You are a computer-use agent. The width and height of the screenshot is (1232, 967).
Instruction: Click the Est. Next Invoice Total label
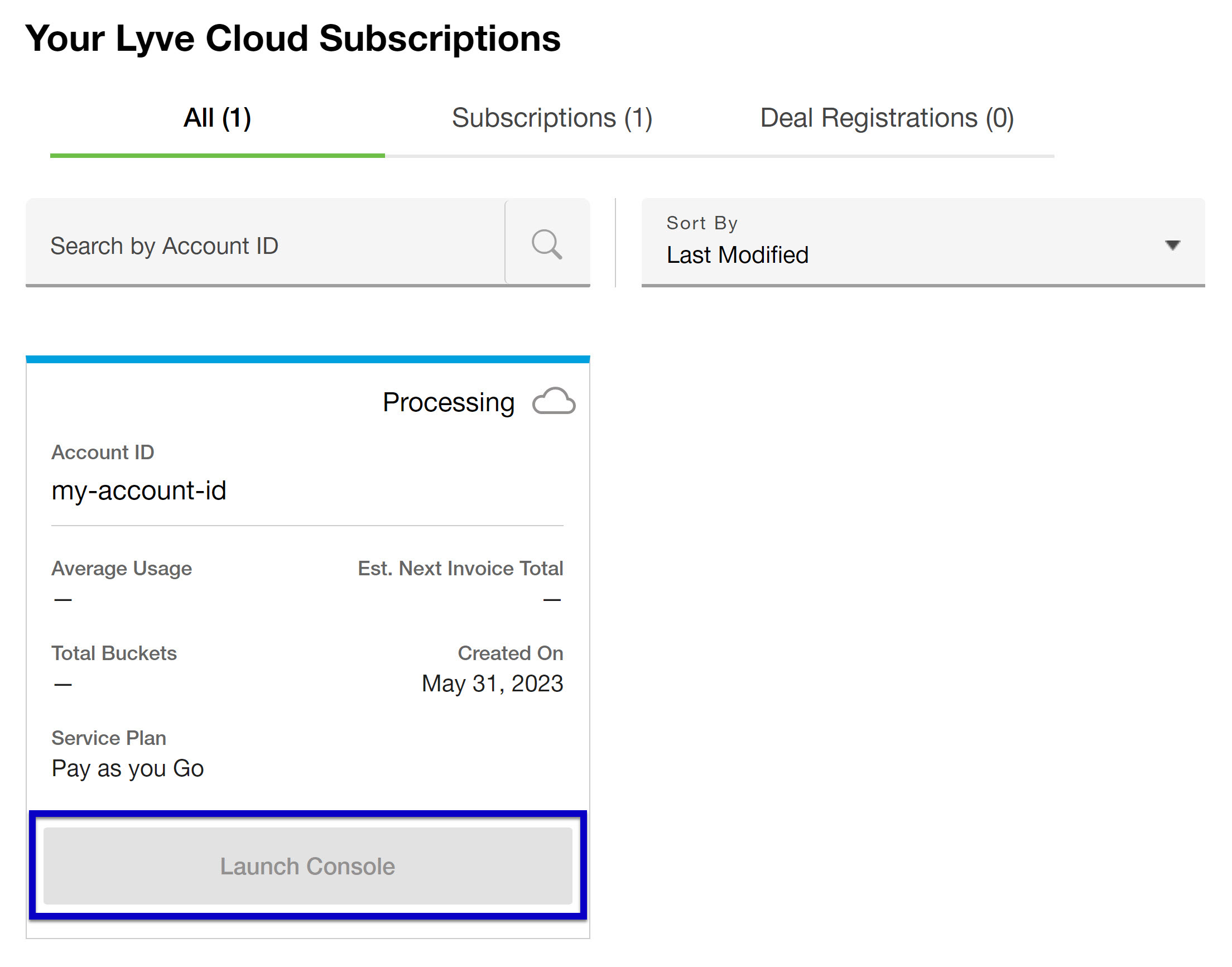click(460, 568)
